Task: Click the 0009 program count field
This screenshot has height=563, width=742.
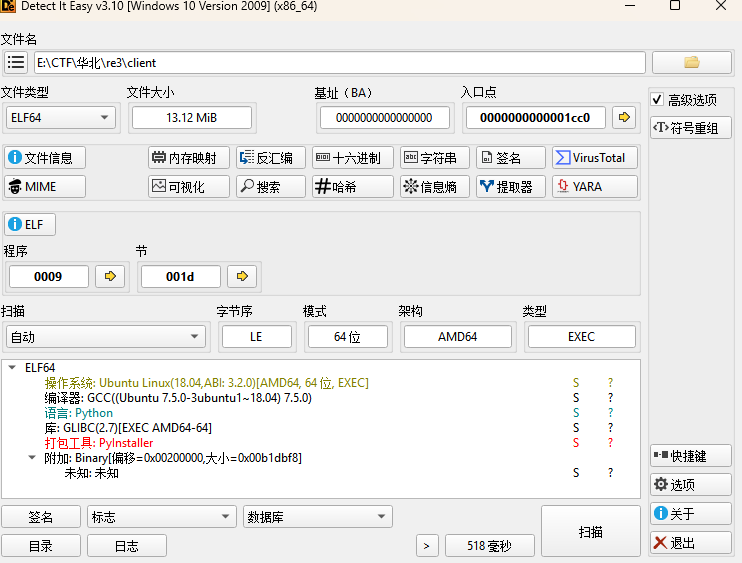Action: tap(49, 276)
